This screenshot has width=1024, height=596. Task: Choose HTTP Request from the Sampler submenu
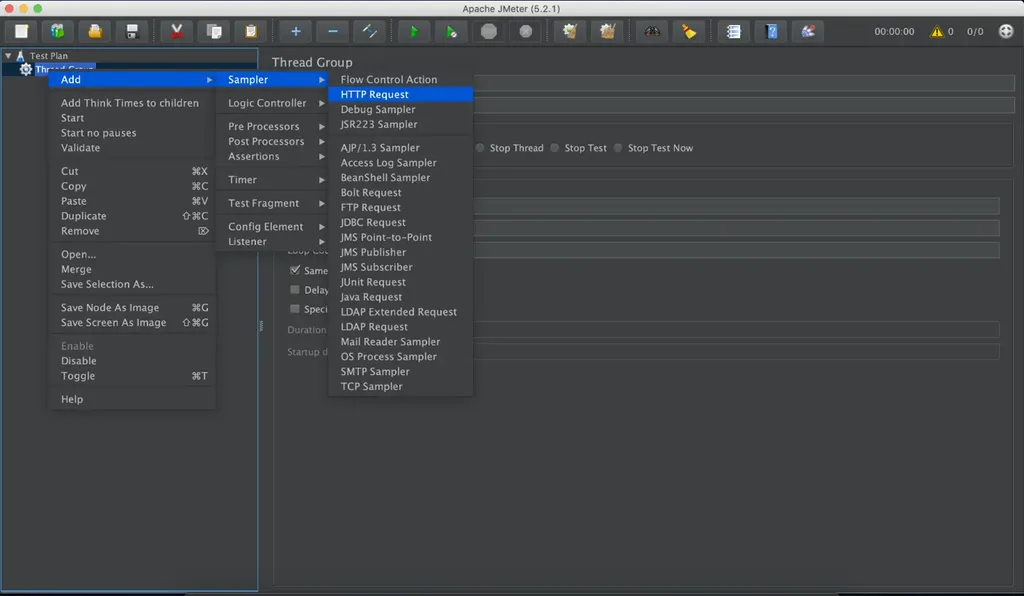400,95
